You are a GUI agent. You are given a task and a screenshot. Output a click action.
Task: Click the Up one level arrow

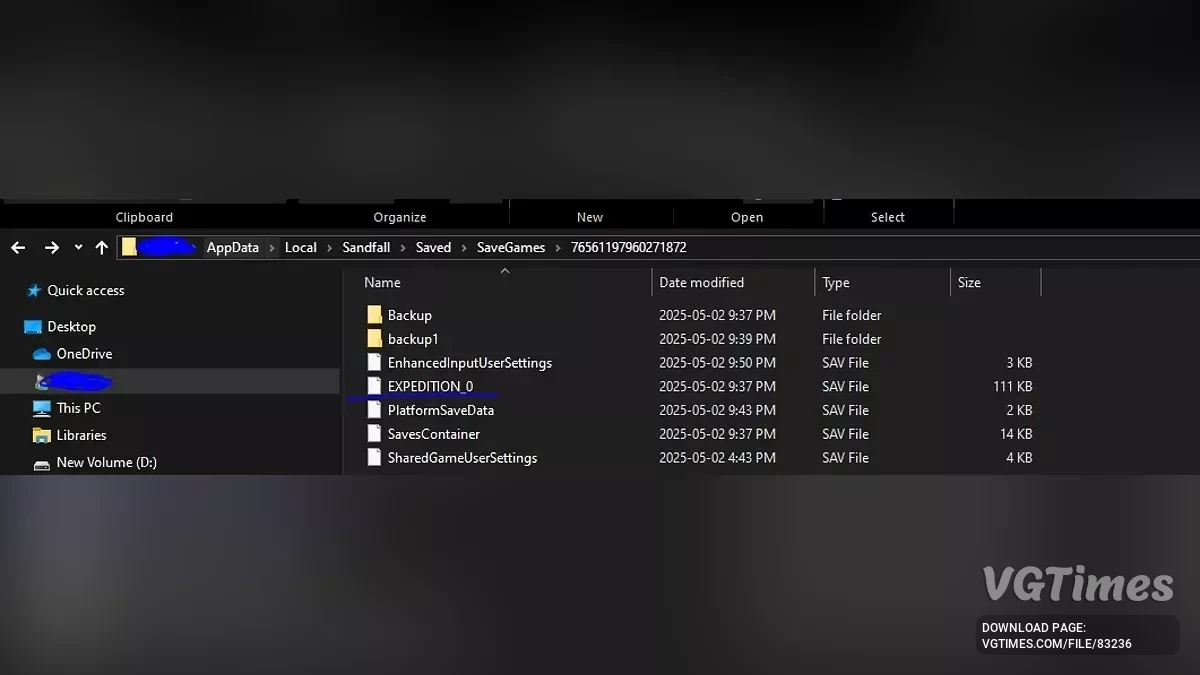[101, 247]
